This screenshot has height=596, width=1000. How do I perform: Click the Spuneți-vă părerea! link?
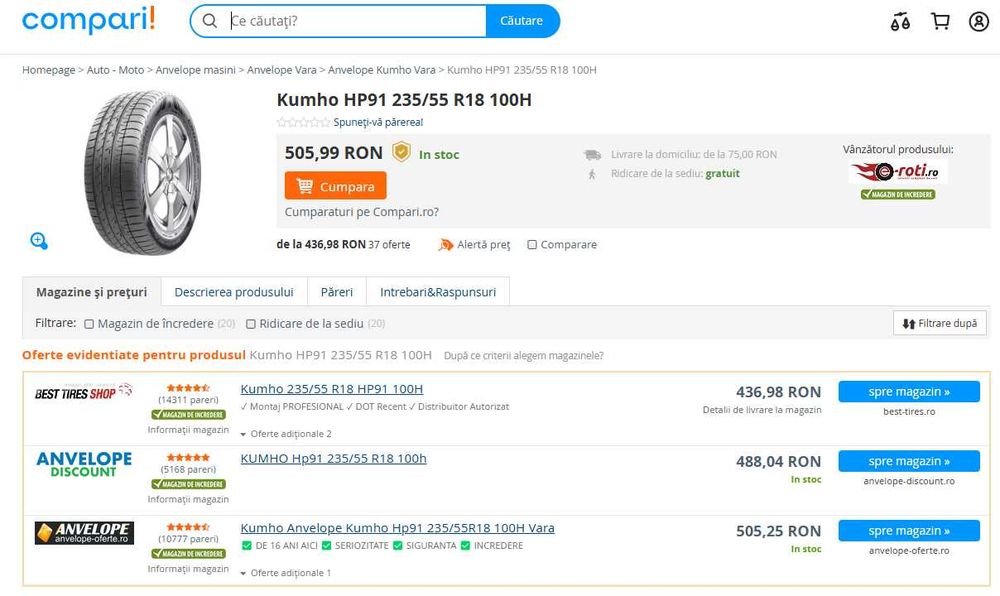pyautogui.click(x=378, y=122)
